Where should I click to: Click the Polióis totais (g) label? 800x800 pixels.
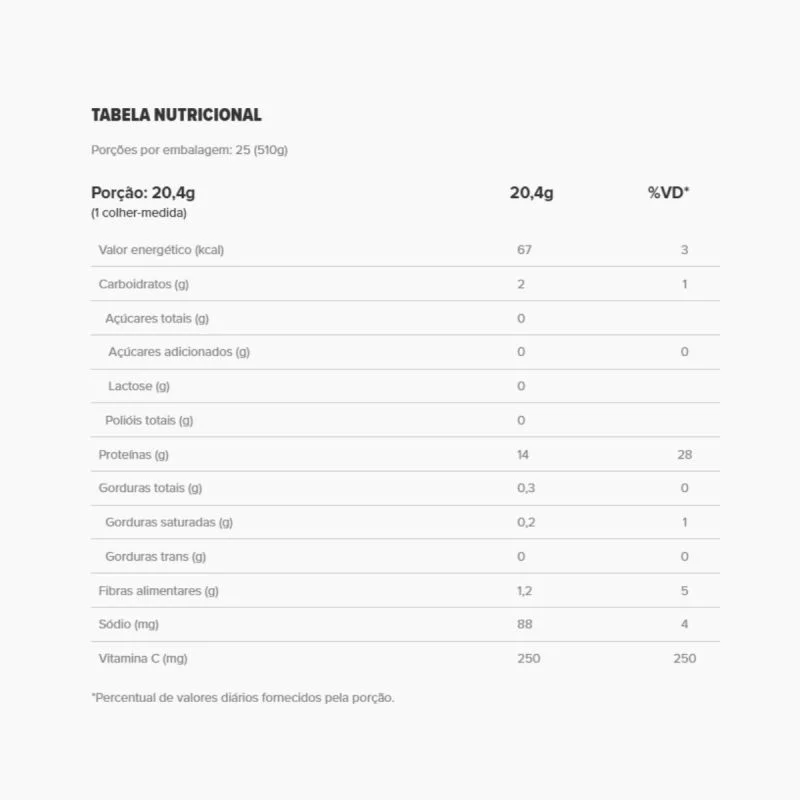[149, 420]
